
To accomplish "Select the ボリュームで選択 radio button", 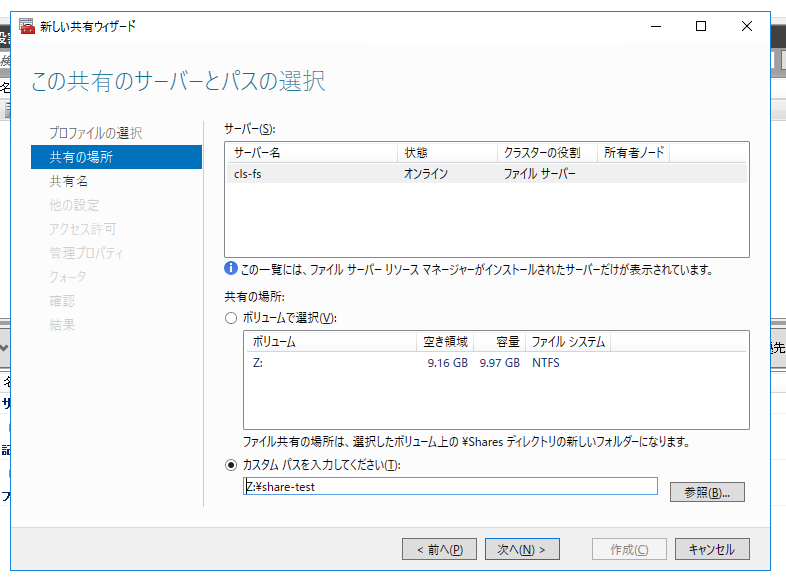I will [231, 318].
